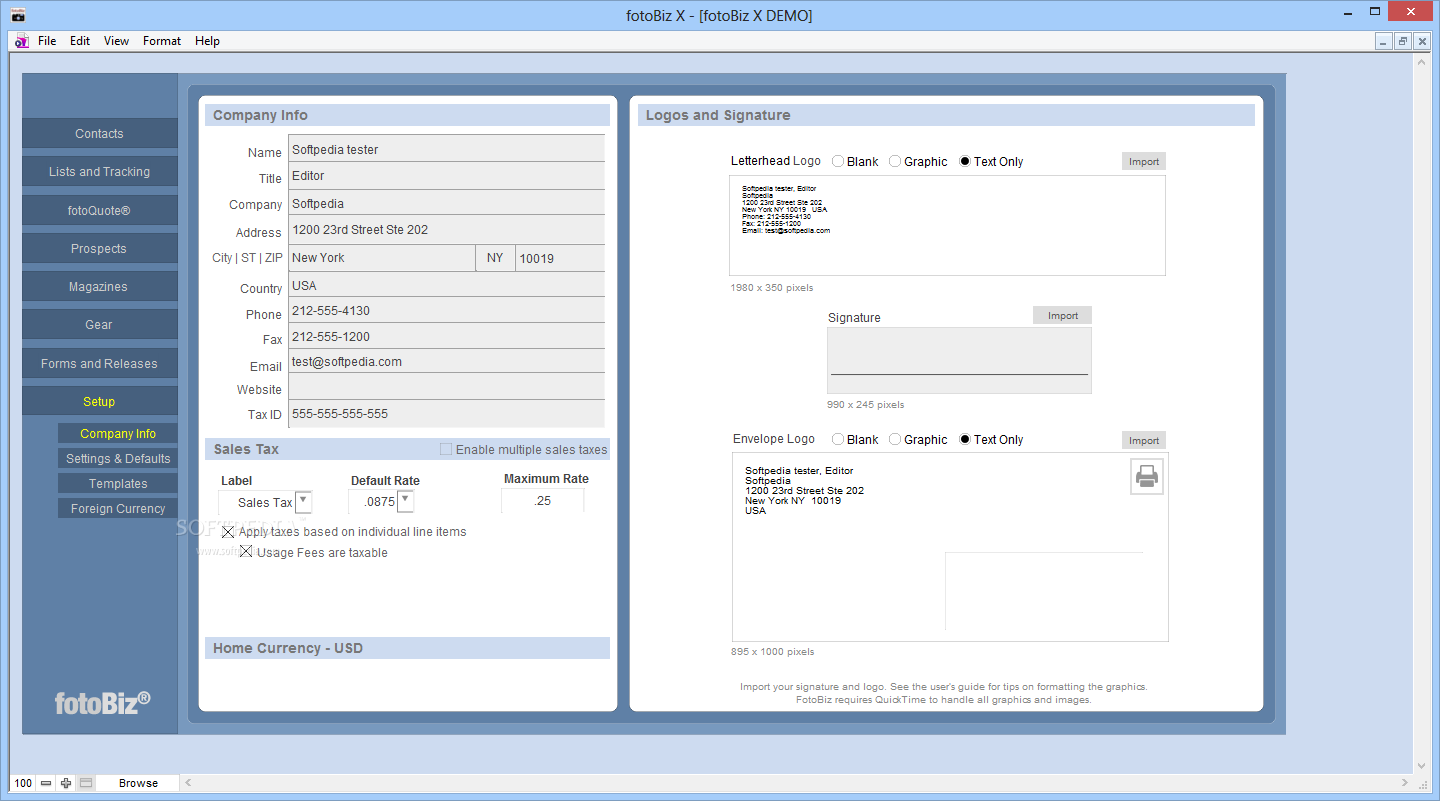Click the Signature preview box
Image resolution: width=1440 pixels, height=801 pixels.
(959, 360)
